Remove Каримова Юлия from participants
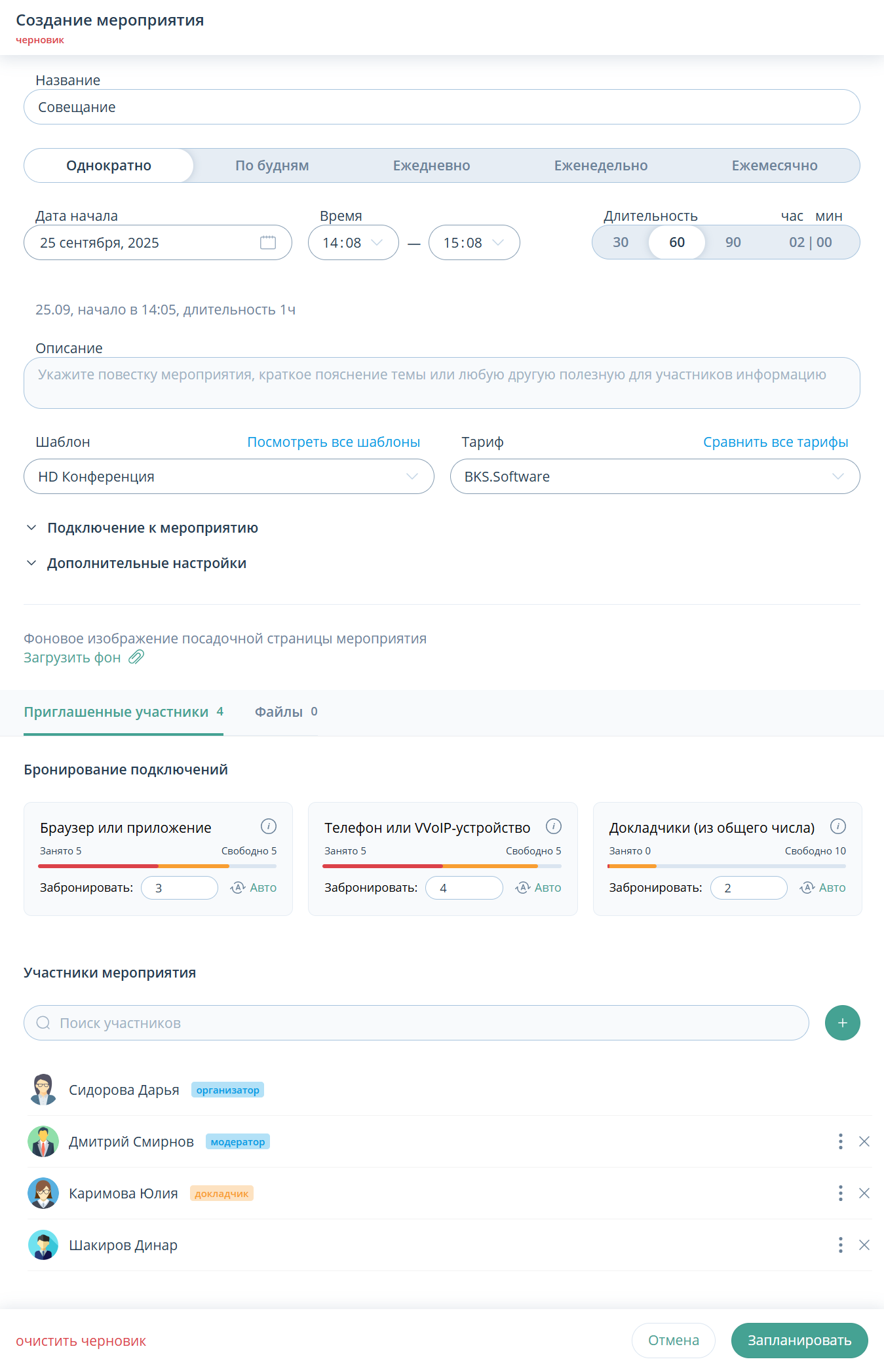884x1372 pixels. (864, 1193)
